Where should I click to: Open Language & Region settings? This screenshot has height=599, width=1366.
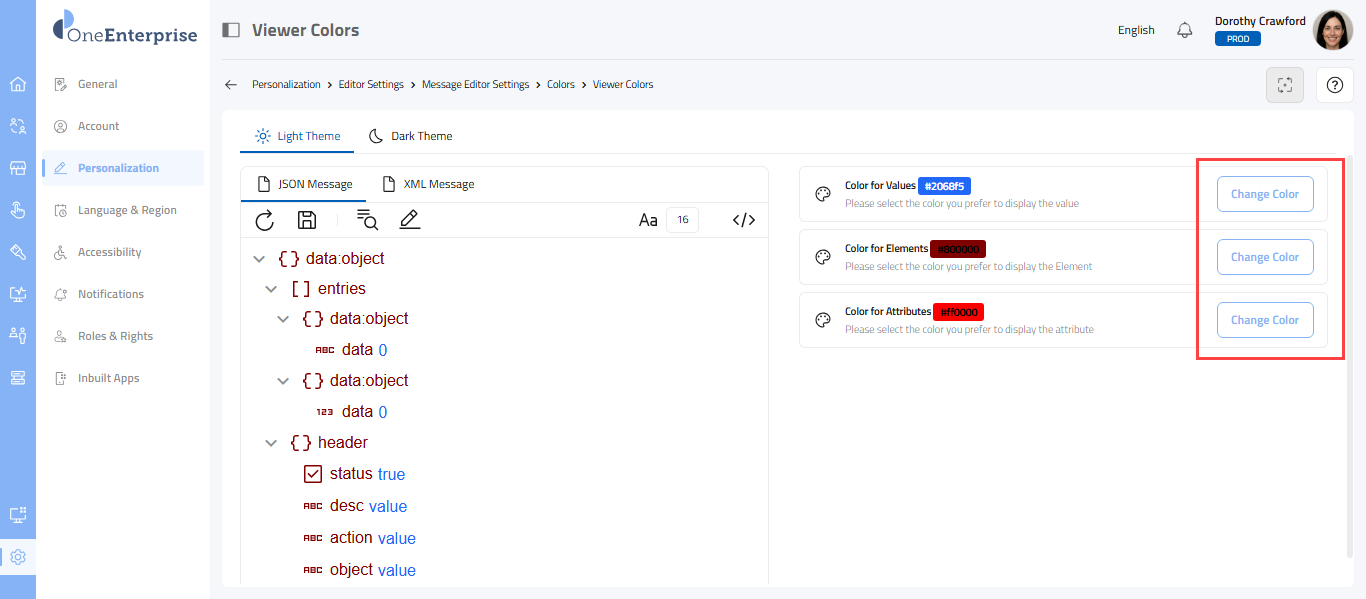click(x=127, y=210)
